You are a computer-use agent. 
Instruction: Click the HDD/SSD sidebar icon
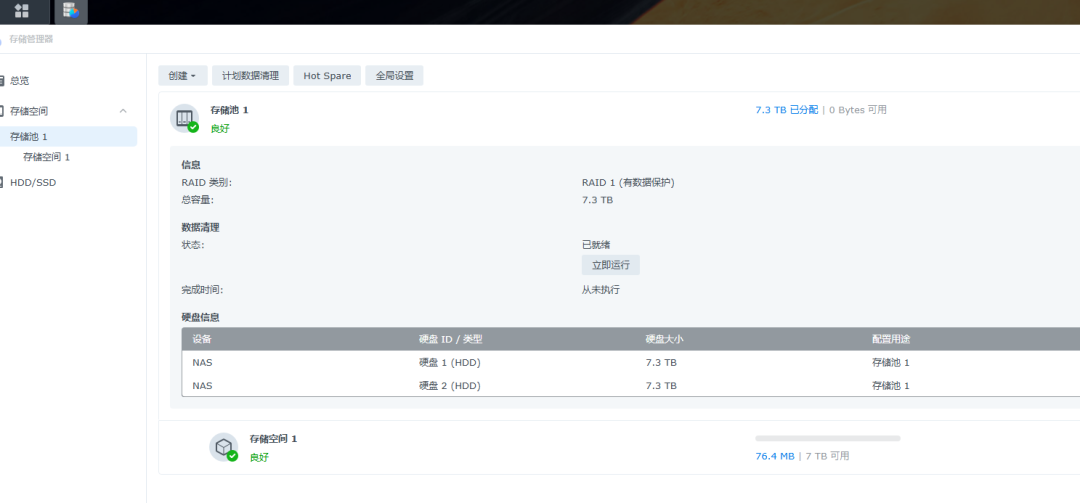pos(3,182)
